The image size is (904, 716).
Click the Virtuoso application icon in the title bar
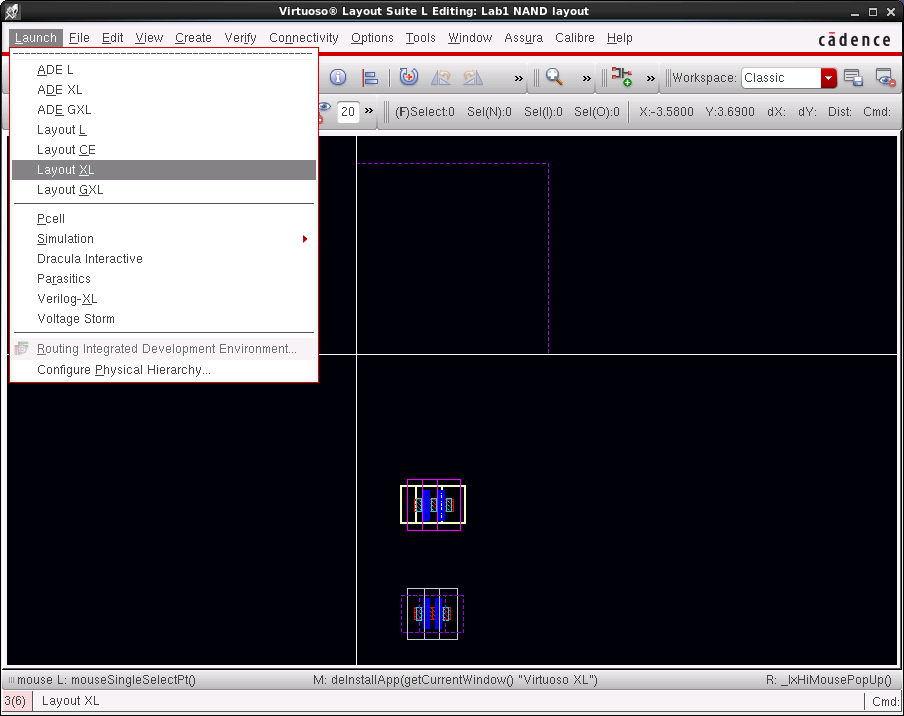click(12, 11)
